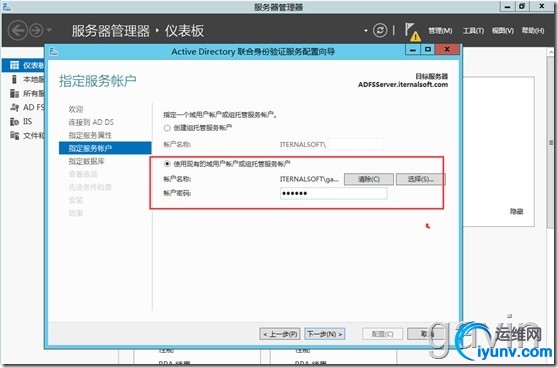Image resolution: width=558 pixels, height=368 pixels.
Task: Open the 视图(V) menu
Action: (502, 31)
